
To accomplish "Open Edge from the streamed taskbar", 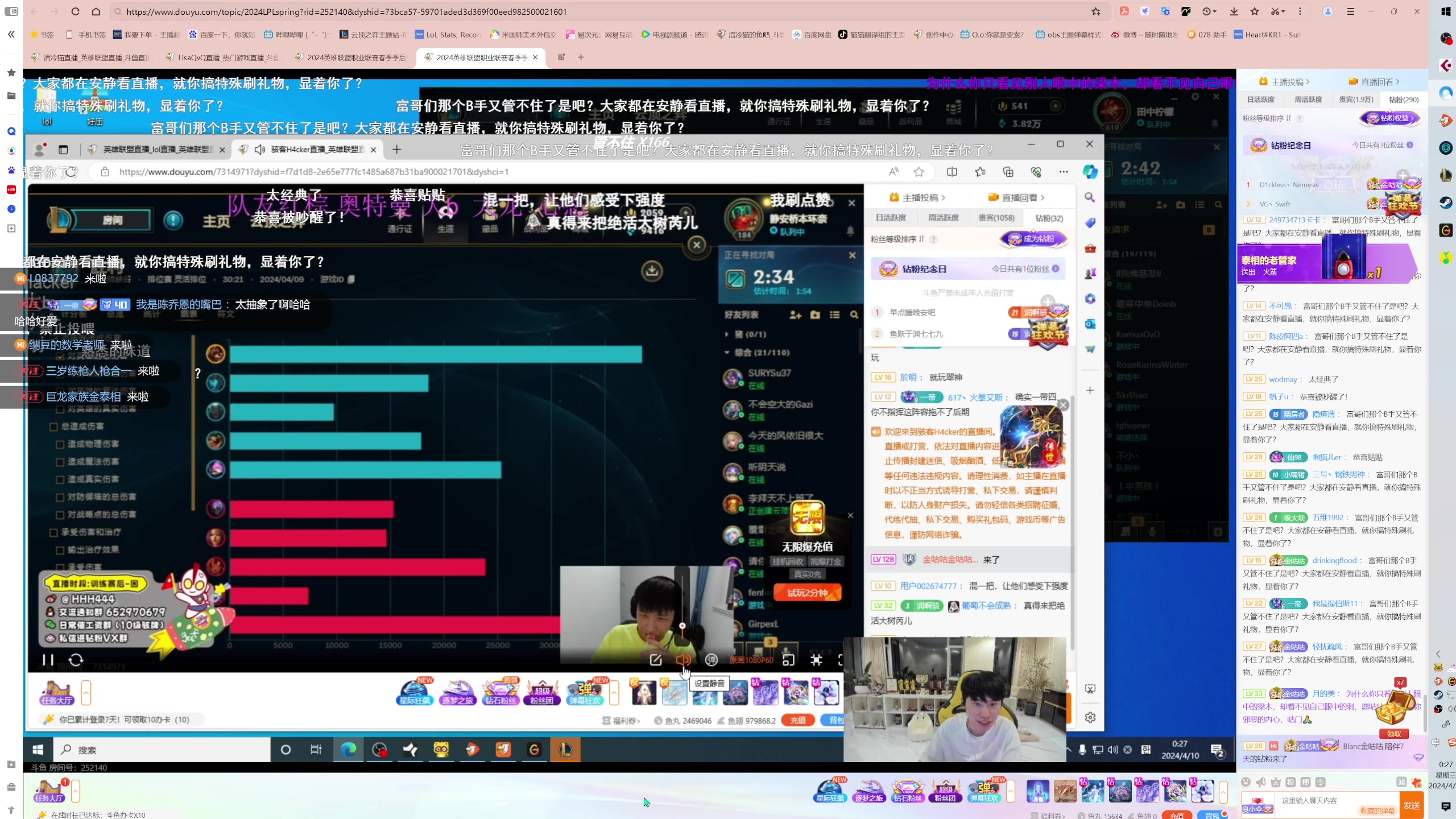I will 348,750.
